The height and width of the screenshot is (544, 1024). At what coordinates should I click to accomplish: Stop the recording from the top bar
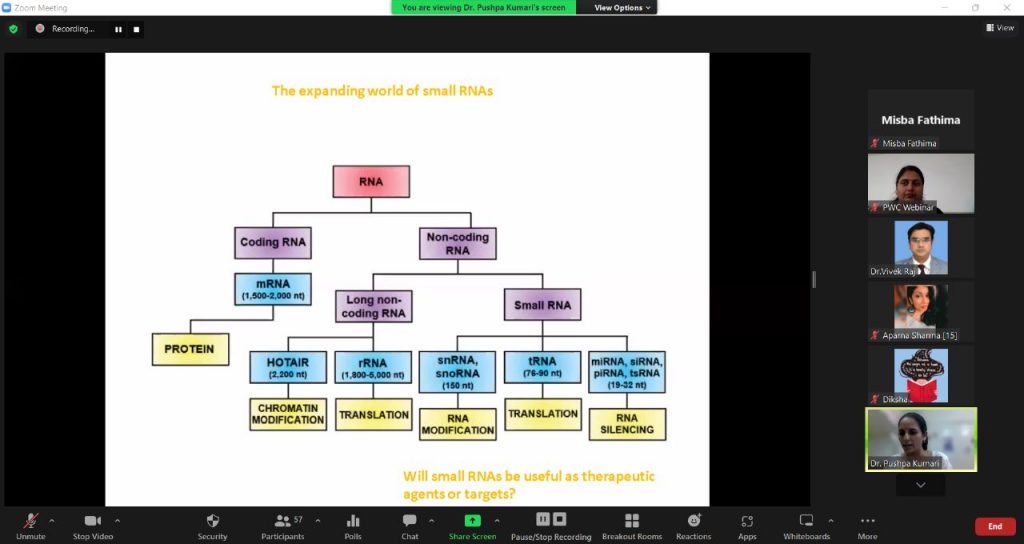pos(136,29)
